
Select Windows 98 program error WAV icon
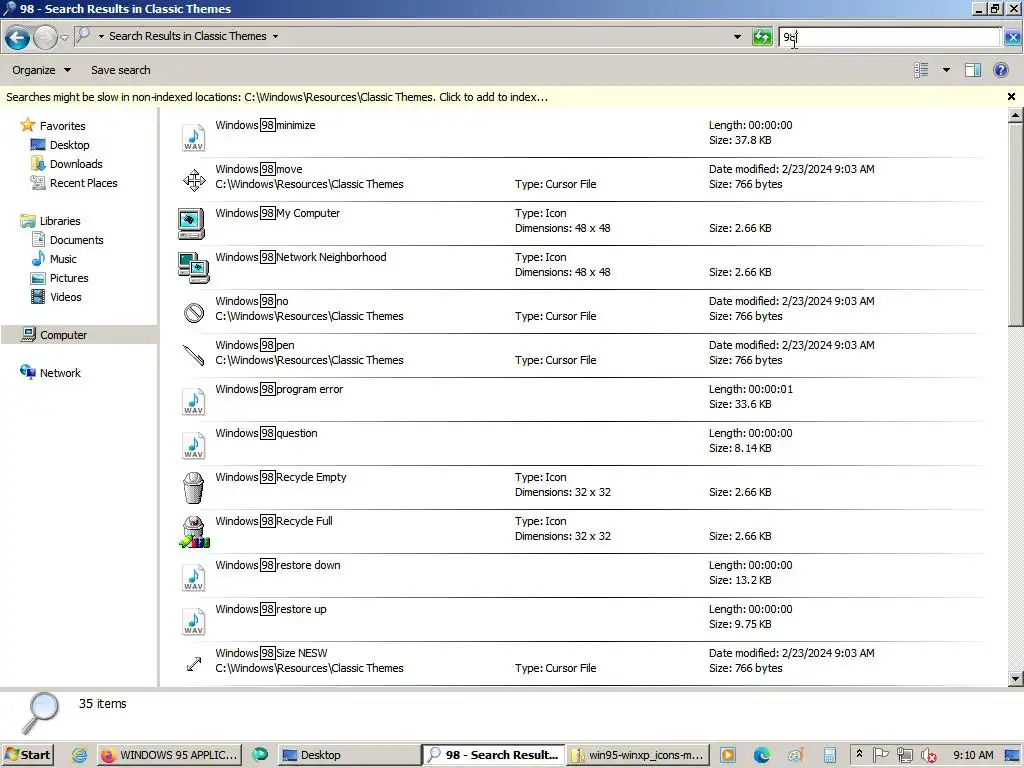coord(193,401)
